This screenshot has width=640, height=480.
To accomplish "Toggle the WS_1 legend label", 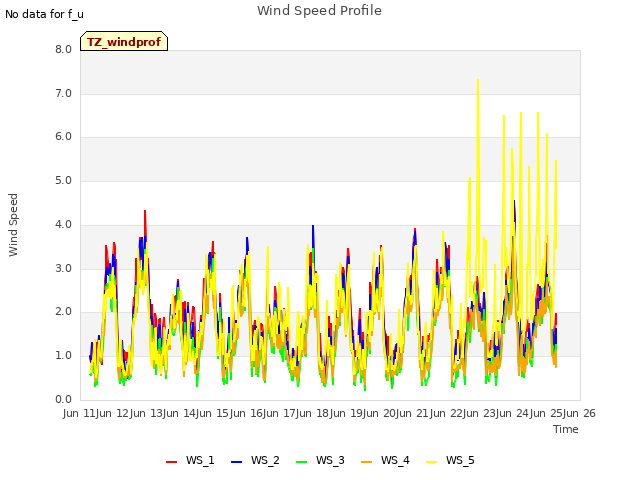I will click(200, 460).
